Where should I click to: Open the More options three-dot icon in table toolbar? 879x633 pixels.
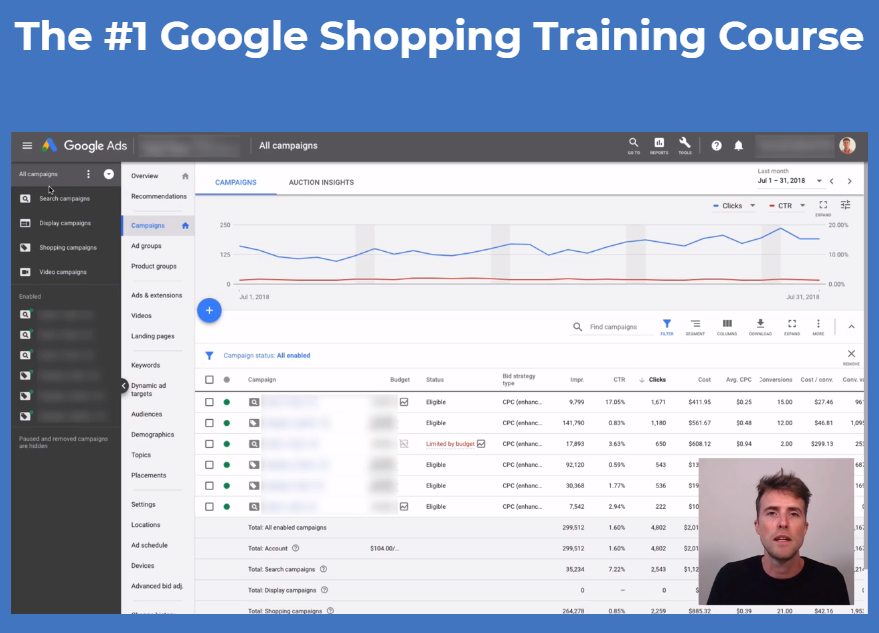(818, 327)
